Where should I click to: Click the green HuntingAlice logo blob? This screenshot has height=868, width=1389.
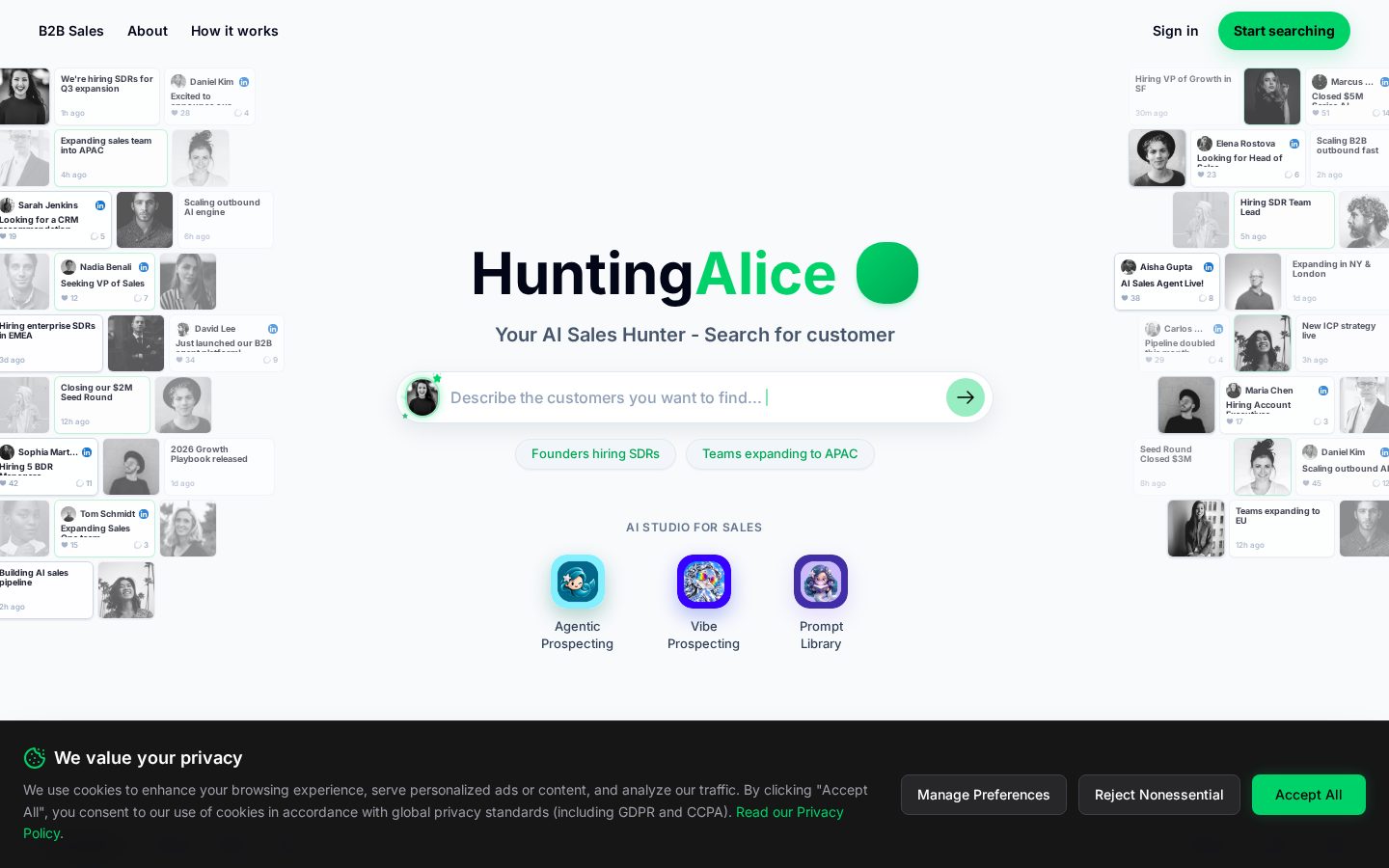pos(887,273)
